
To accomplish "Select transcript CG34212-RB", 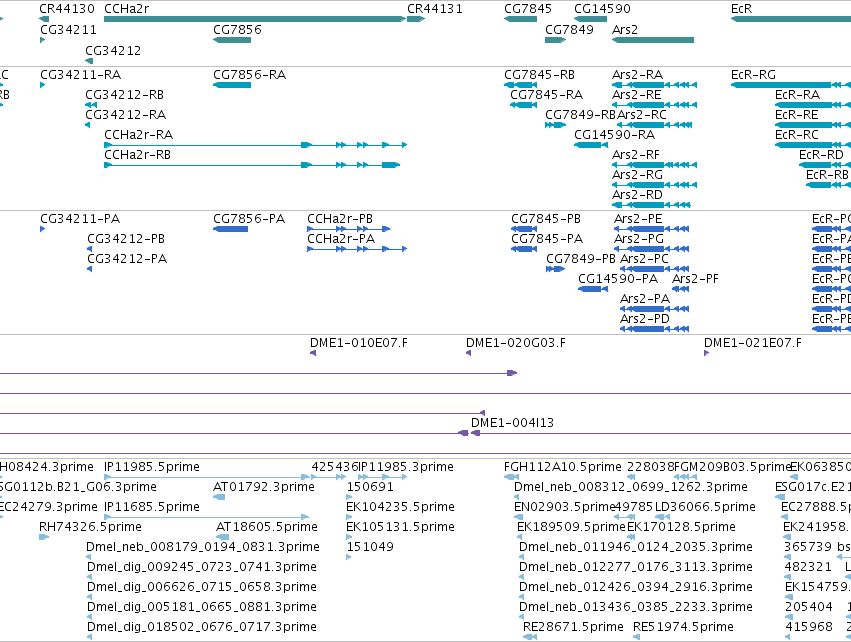I will pyautogui.click(x=91, y=105).
